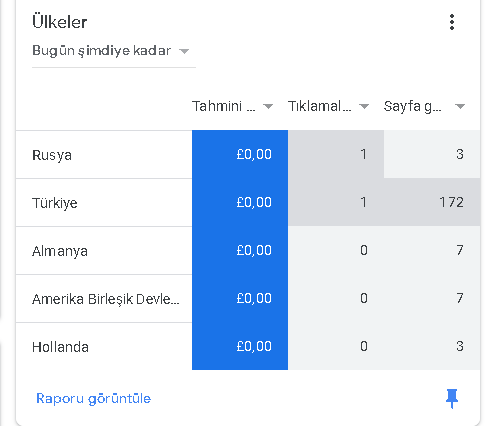499x426 pixels.
Task: Expand the Tahmini column dropdown arrow
Action: pyautogui.click(x=268, y=107)
